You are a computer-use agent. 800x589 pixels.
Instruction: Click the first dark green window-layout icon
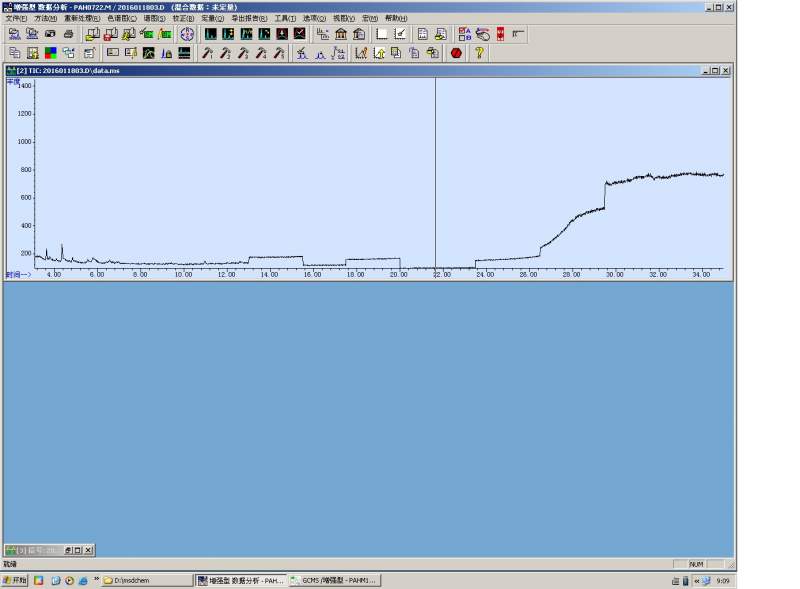[211, 34]
